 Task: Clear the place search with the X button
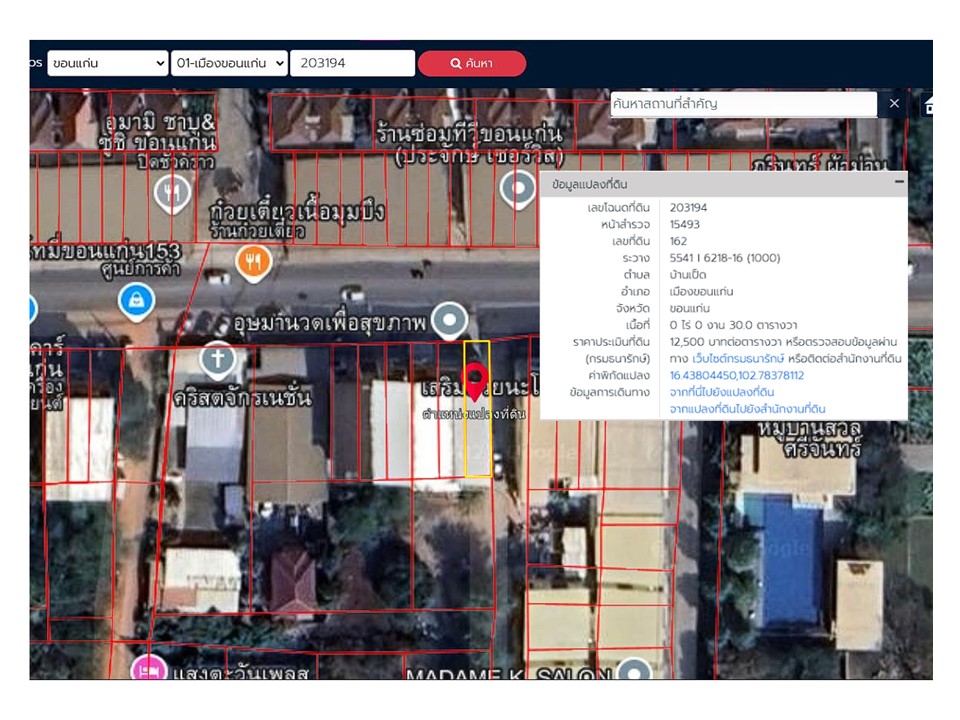pyautogui.click(x=894, y=104)
